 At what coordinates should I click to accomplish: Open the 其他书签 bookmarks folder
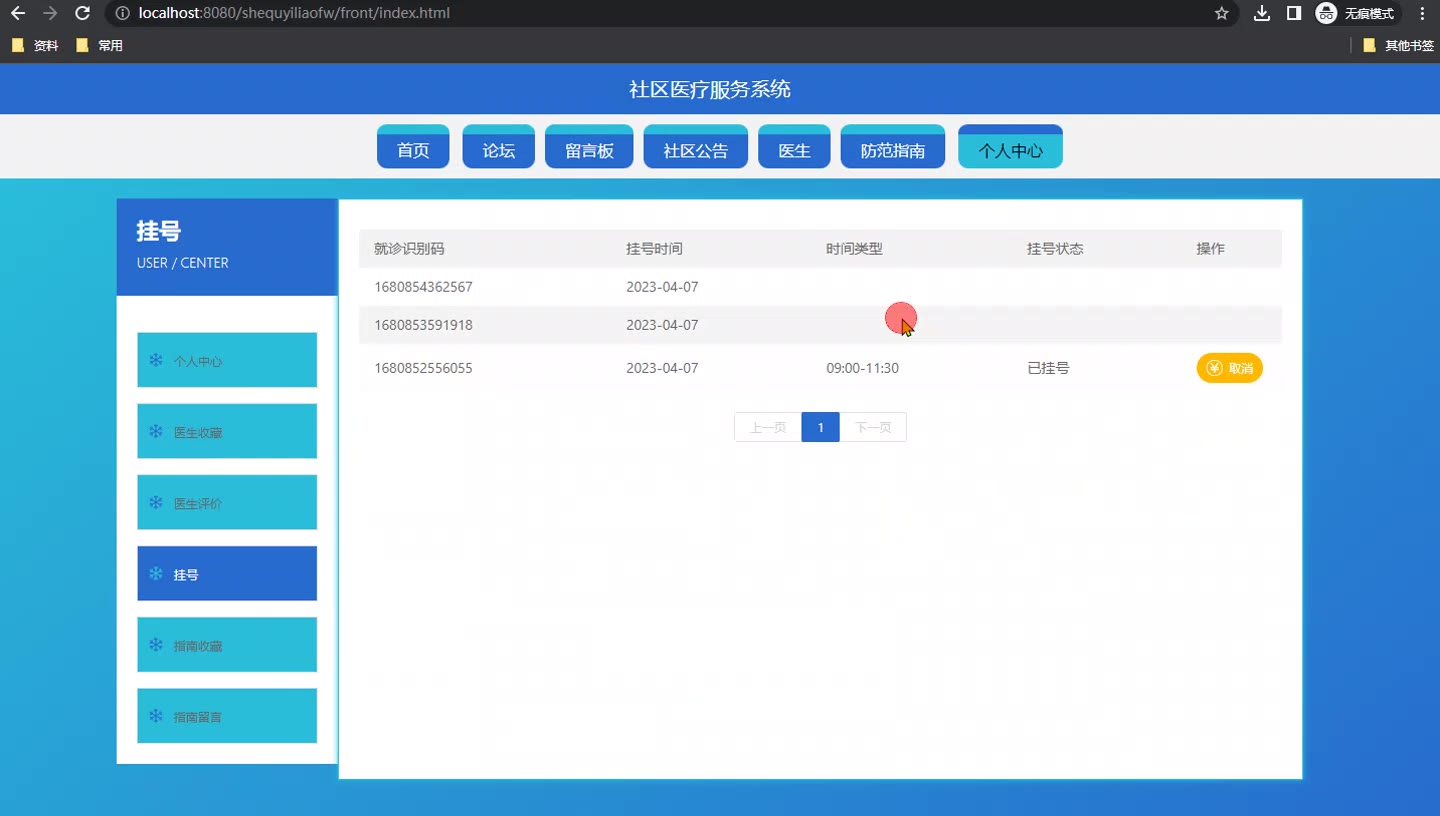tap(1398, 45)
